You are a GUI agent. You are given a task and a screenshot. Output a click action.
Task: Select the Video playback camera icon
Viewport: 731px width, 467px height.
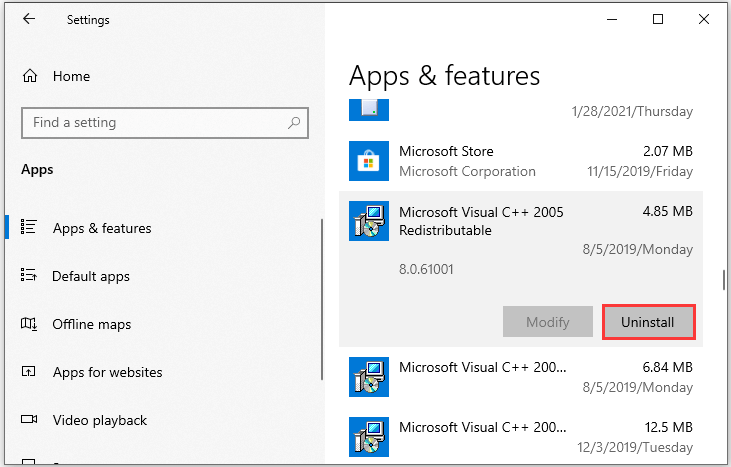(29, 419)
